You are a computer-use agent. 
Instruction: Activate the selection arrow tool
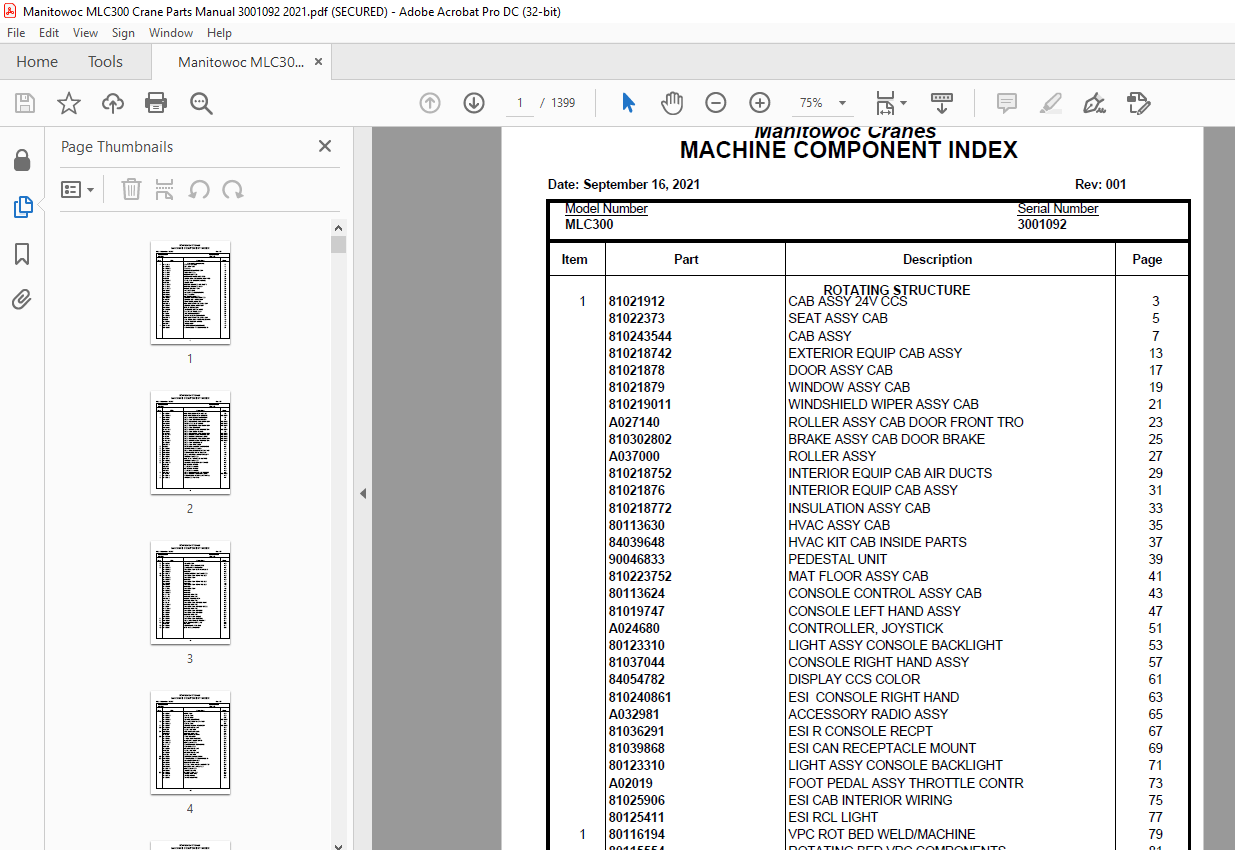pyautogui.click(x=628, y=103)
